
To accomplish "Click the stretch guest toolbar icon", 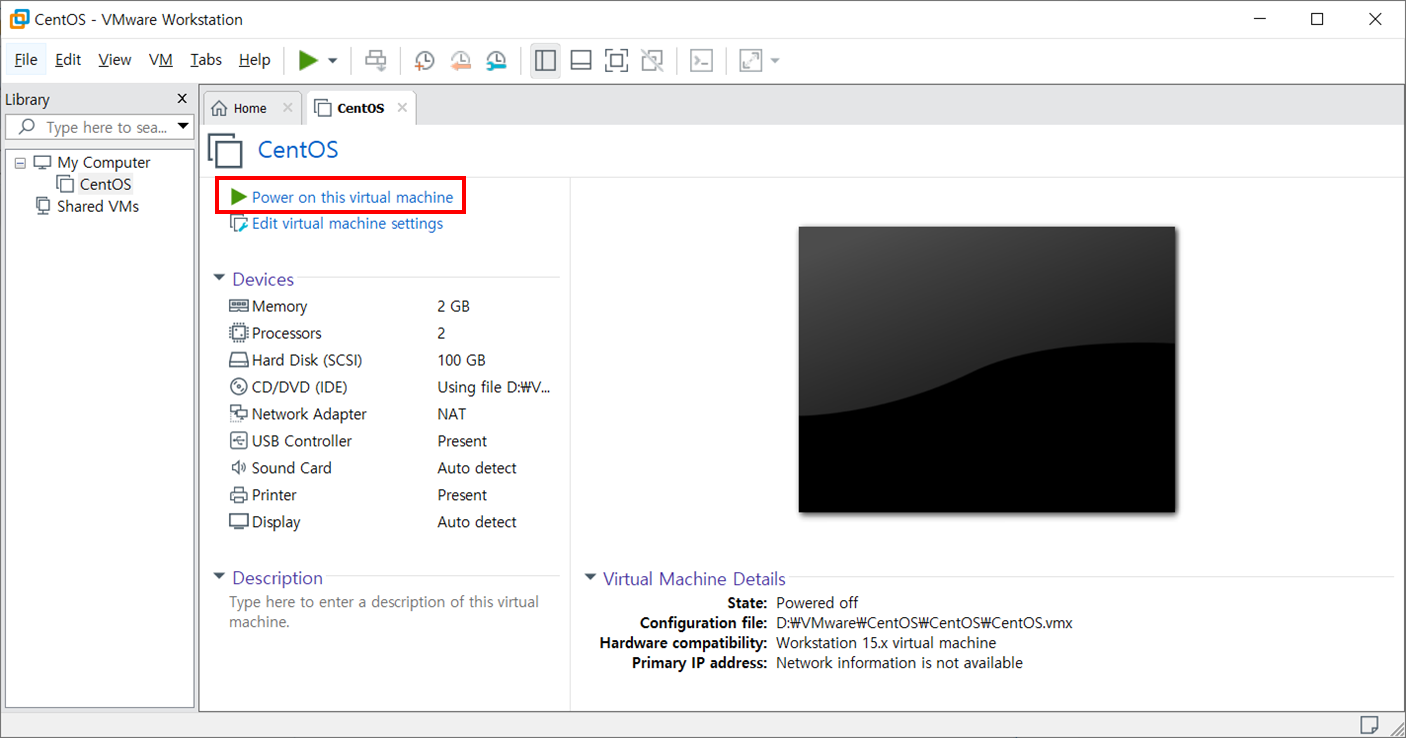I will [x=751, y=61].
